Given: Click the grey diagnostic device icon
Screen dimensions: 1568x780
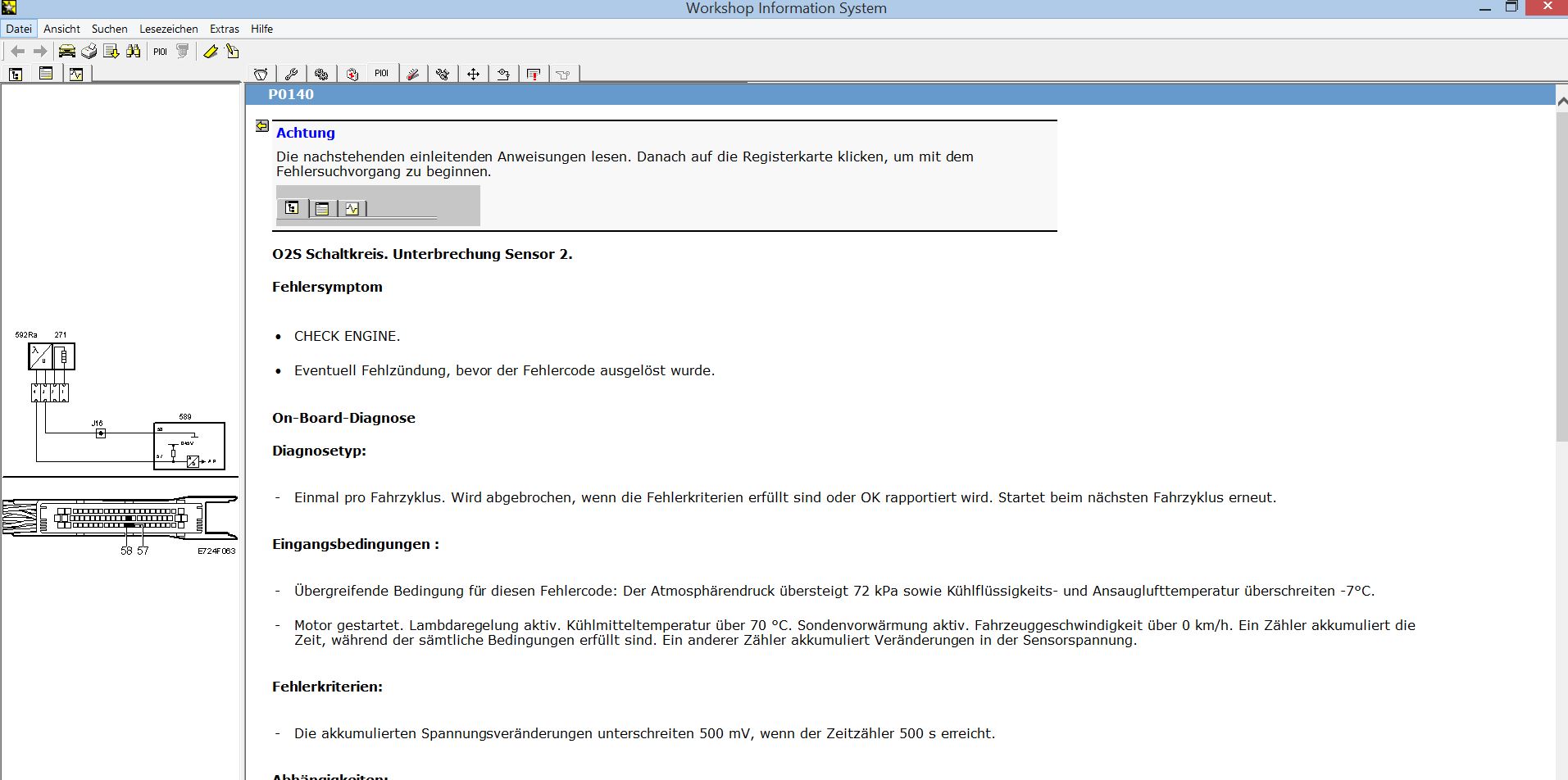Looking at the screenshot, I should [x=183, y=52].
